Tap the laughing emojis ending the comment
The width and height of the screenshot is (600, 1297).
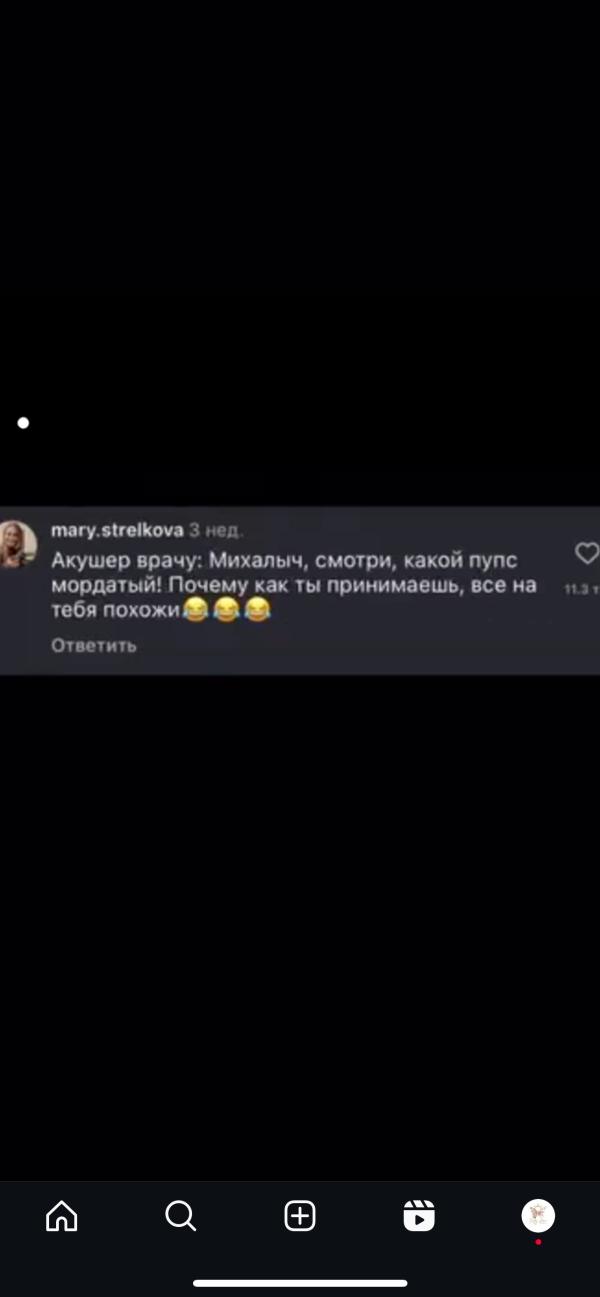tap(227, 609)
